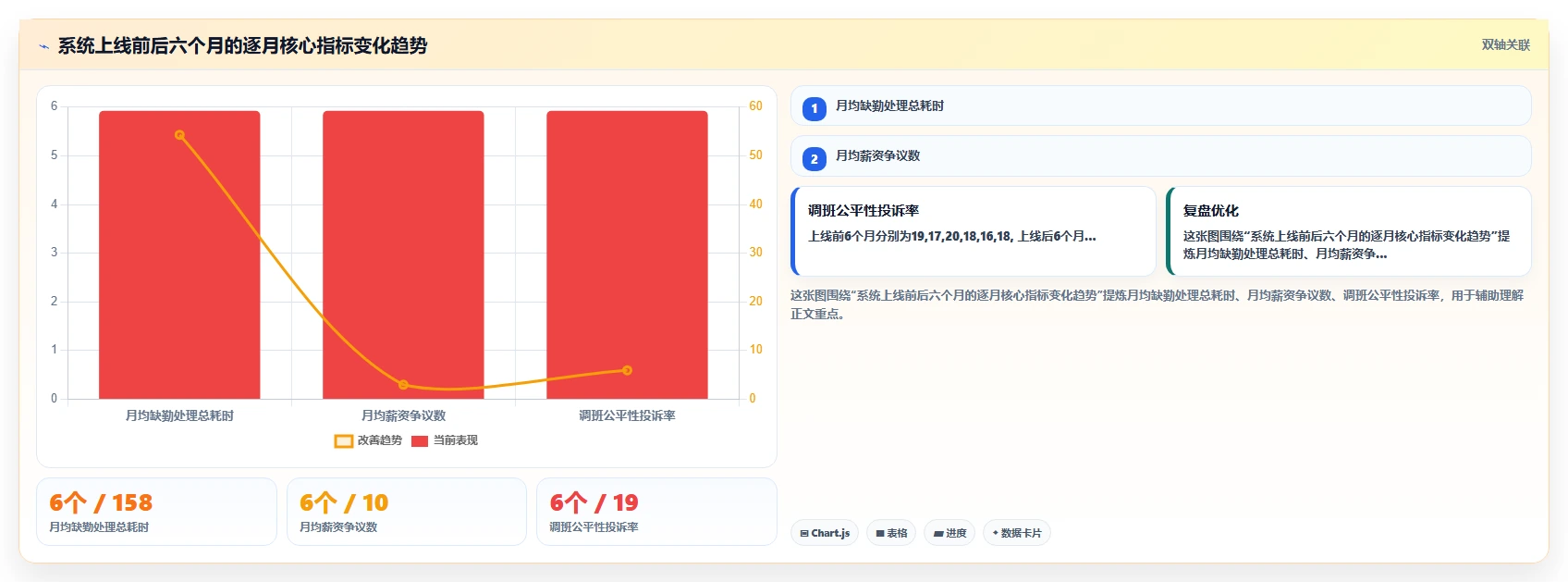Click the trend line point above 调班公平性投诉率

(x=627, y=370)
